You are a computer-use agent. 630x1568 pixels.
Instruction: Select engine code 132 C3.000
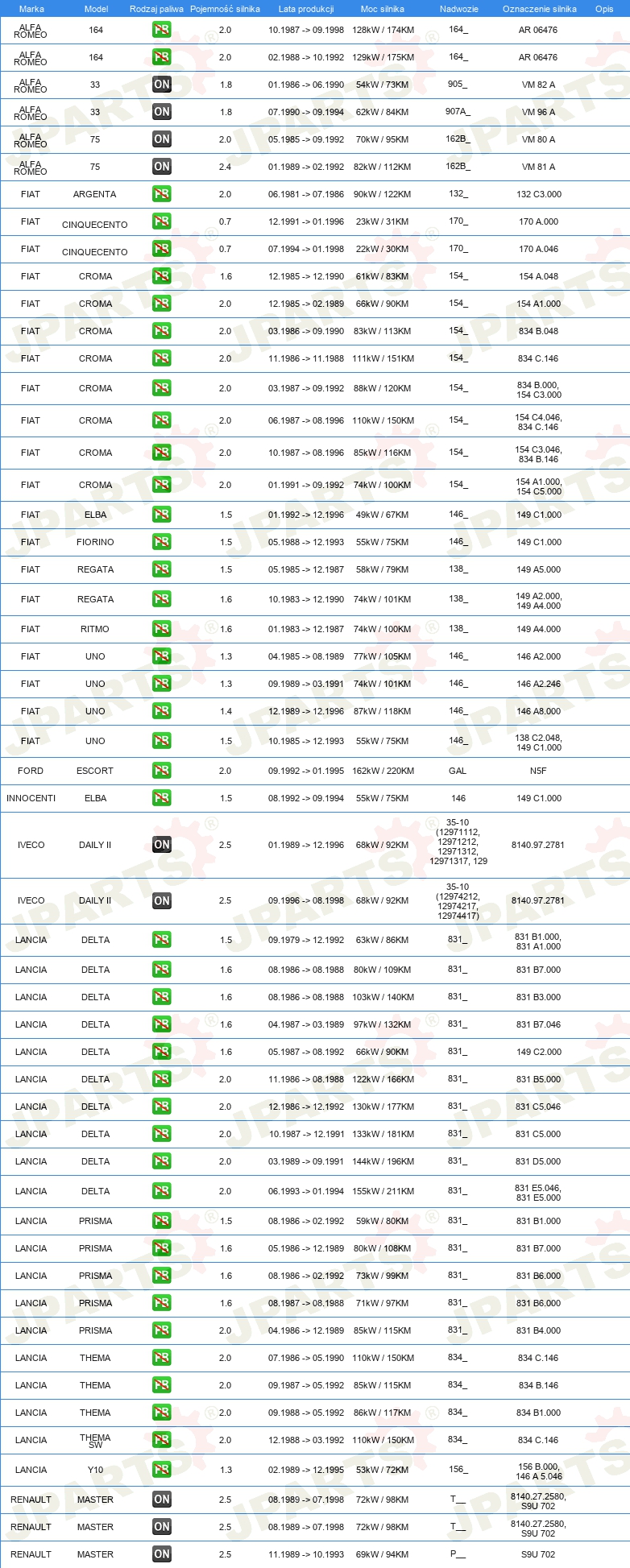(539, 194)
